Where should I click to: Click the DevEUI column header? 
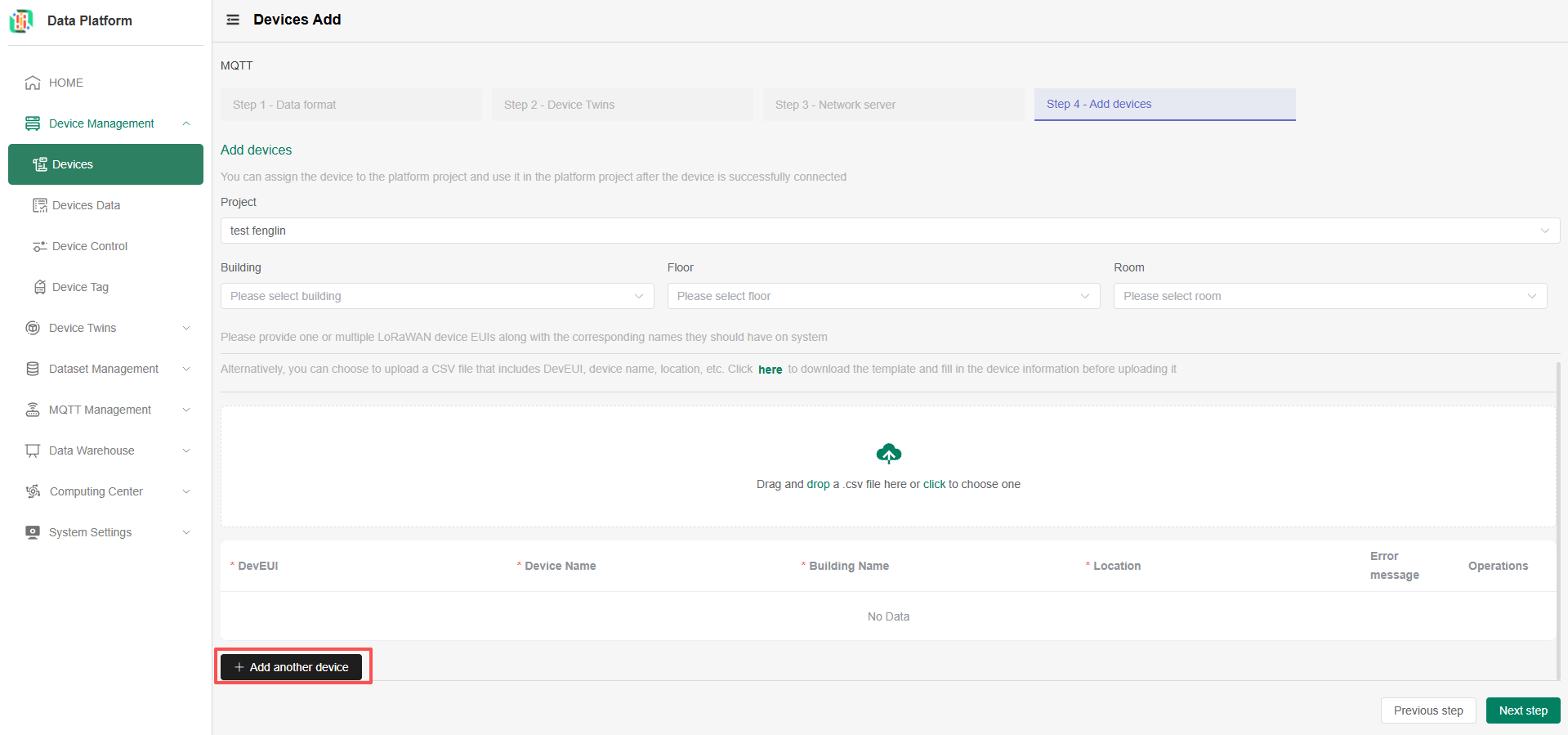coord(258,566)
